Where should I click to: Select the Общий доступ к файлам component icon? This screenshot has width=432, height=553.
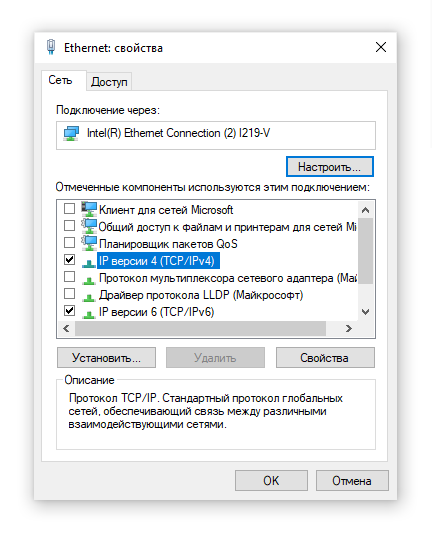tap(89, 226)
